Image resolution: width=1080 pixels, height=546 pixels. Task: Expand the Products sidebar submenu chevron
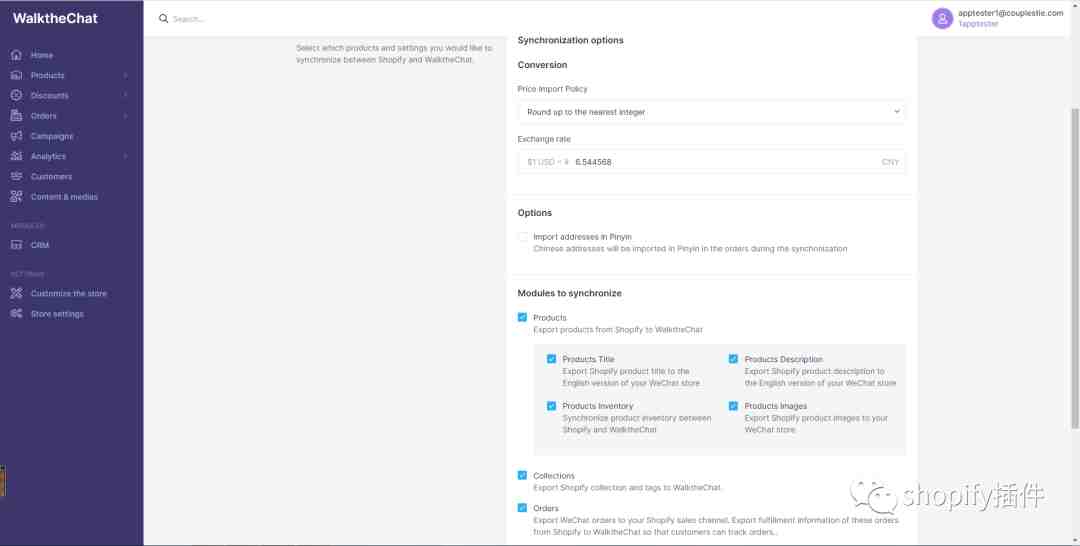(x=125, y=76)
